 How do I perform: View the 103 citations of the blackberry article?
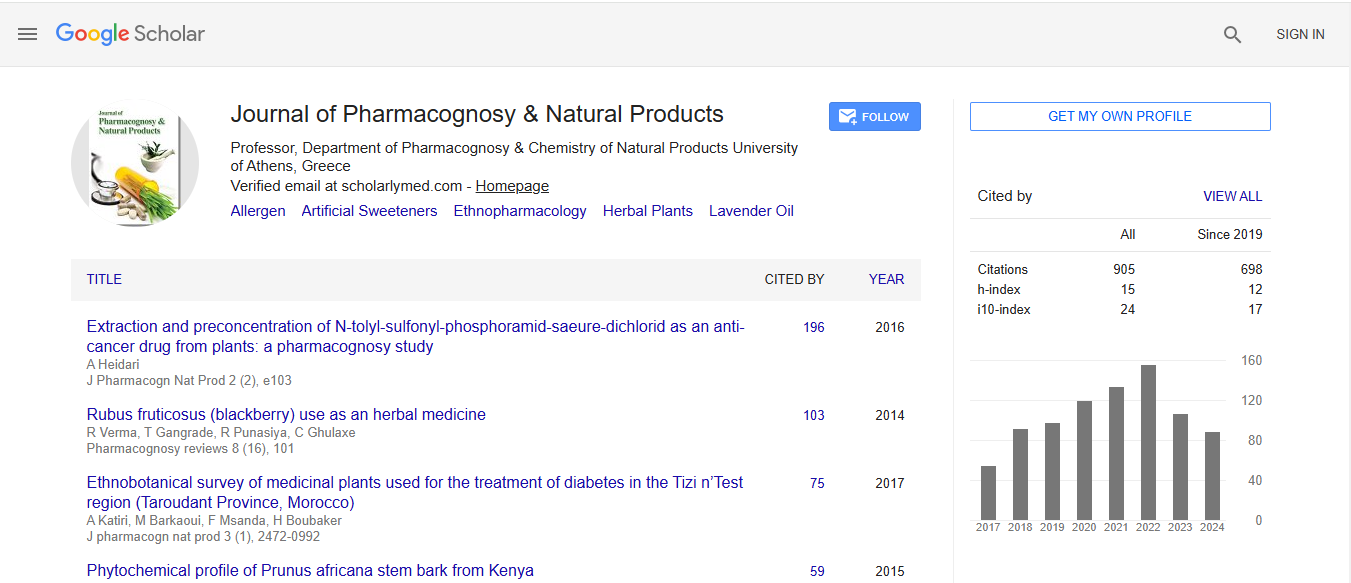(x=814, y=415)
